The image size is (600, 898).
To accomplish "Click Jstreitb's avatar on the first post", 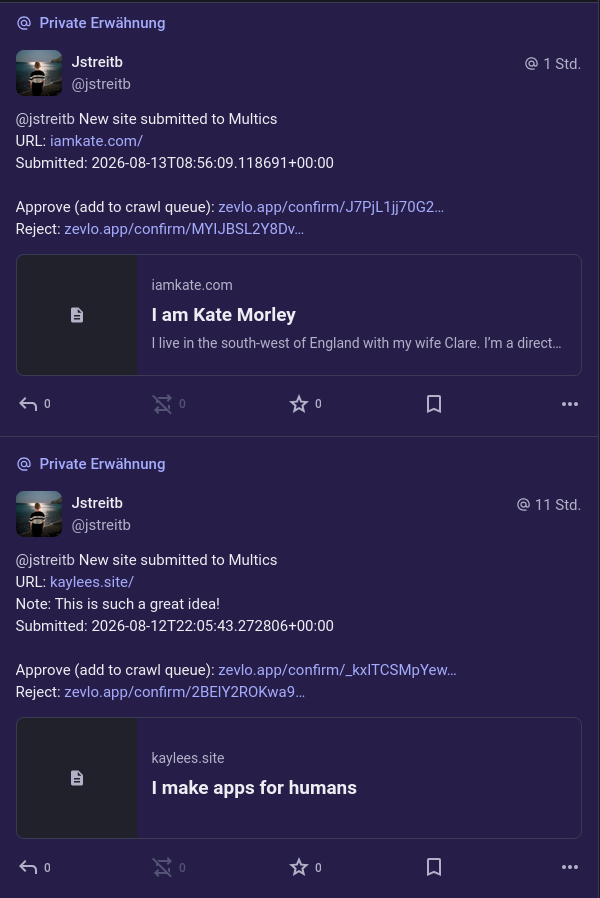I will [39, 73].
